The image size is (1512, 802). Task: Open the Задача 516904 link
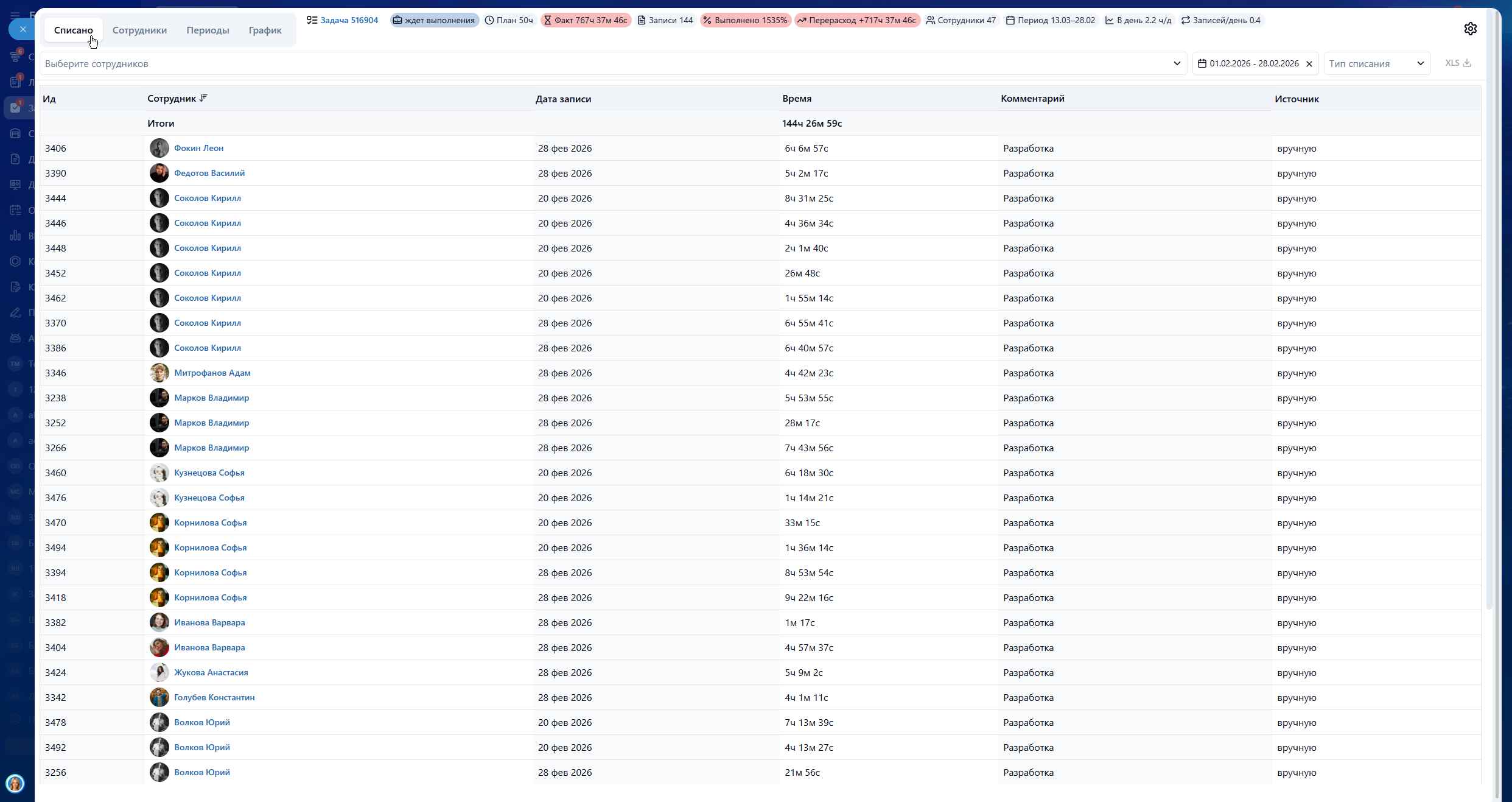pyautogui.click(x=349, y=20)
